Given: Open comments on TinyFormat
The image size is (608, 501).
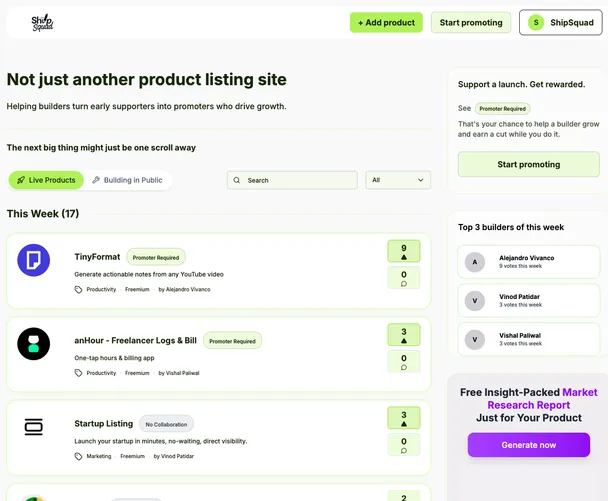Looking at the screenshot, I should tap(404, 278).
